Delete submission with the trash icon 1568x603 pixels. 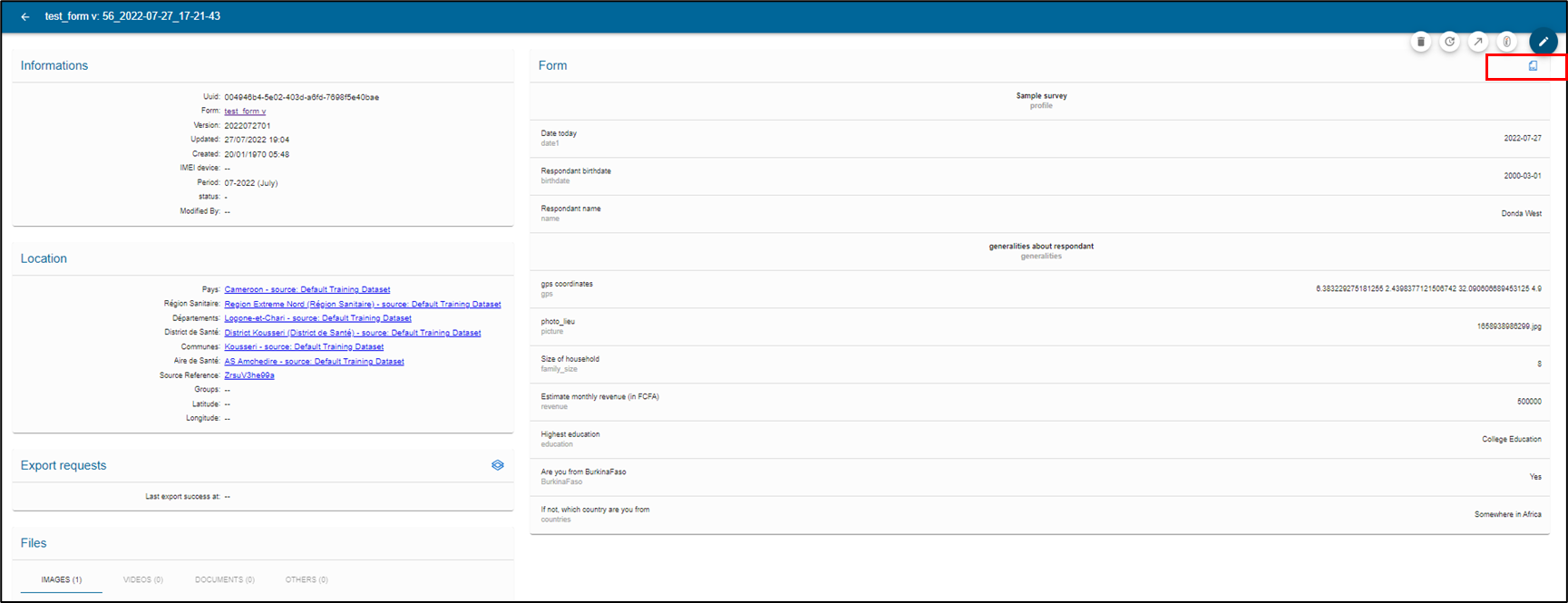[1421, 42]
